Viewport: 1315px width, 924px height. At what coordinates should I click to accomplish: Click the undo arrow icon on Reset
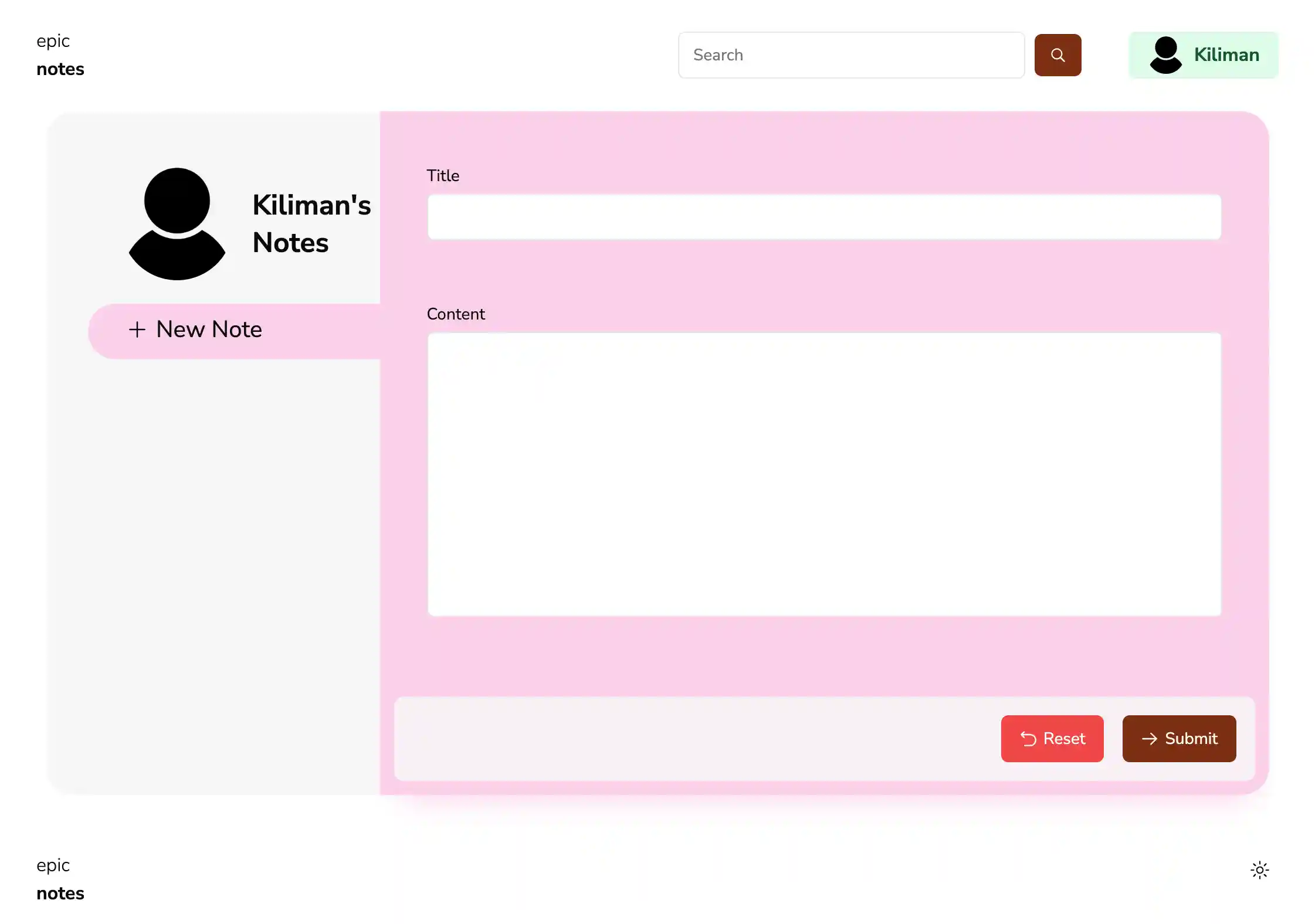click(1028, 739)
